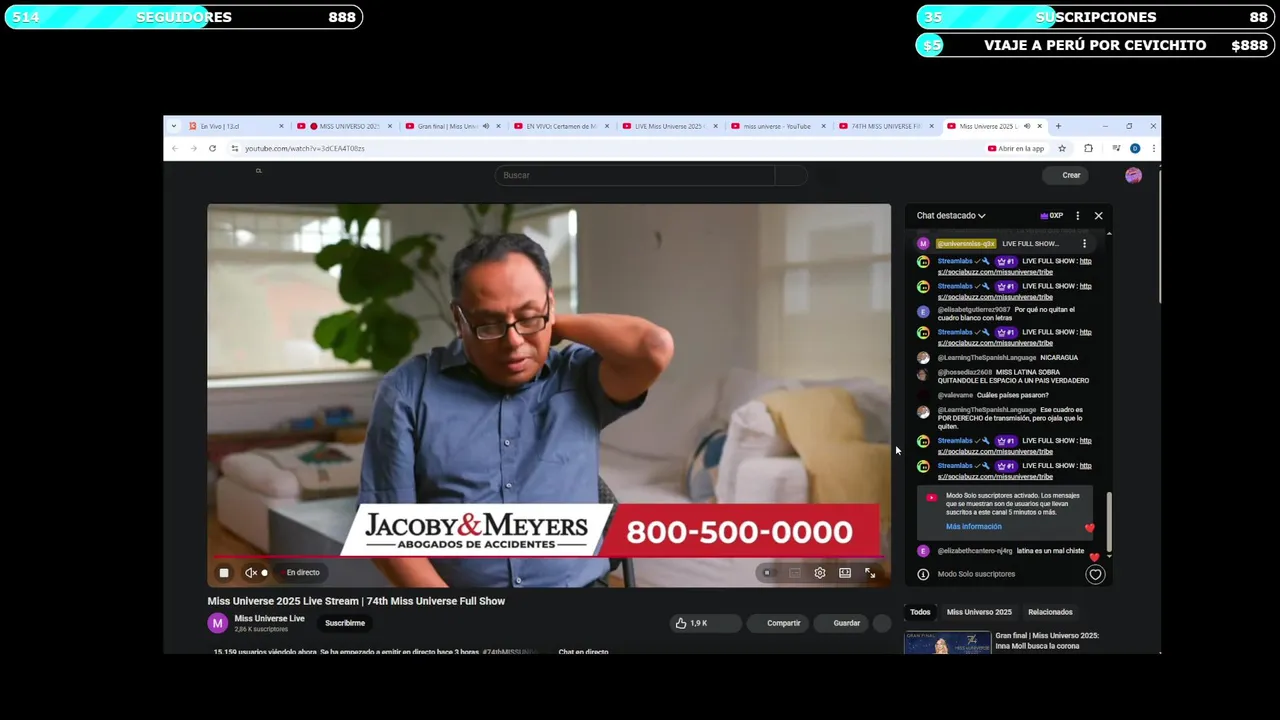Open the player settings gear

coord(820,573)
